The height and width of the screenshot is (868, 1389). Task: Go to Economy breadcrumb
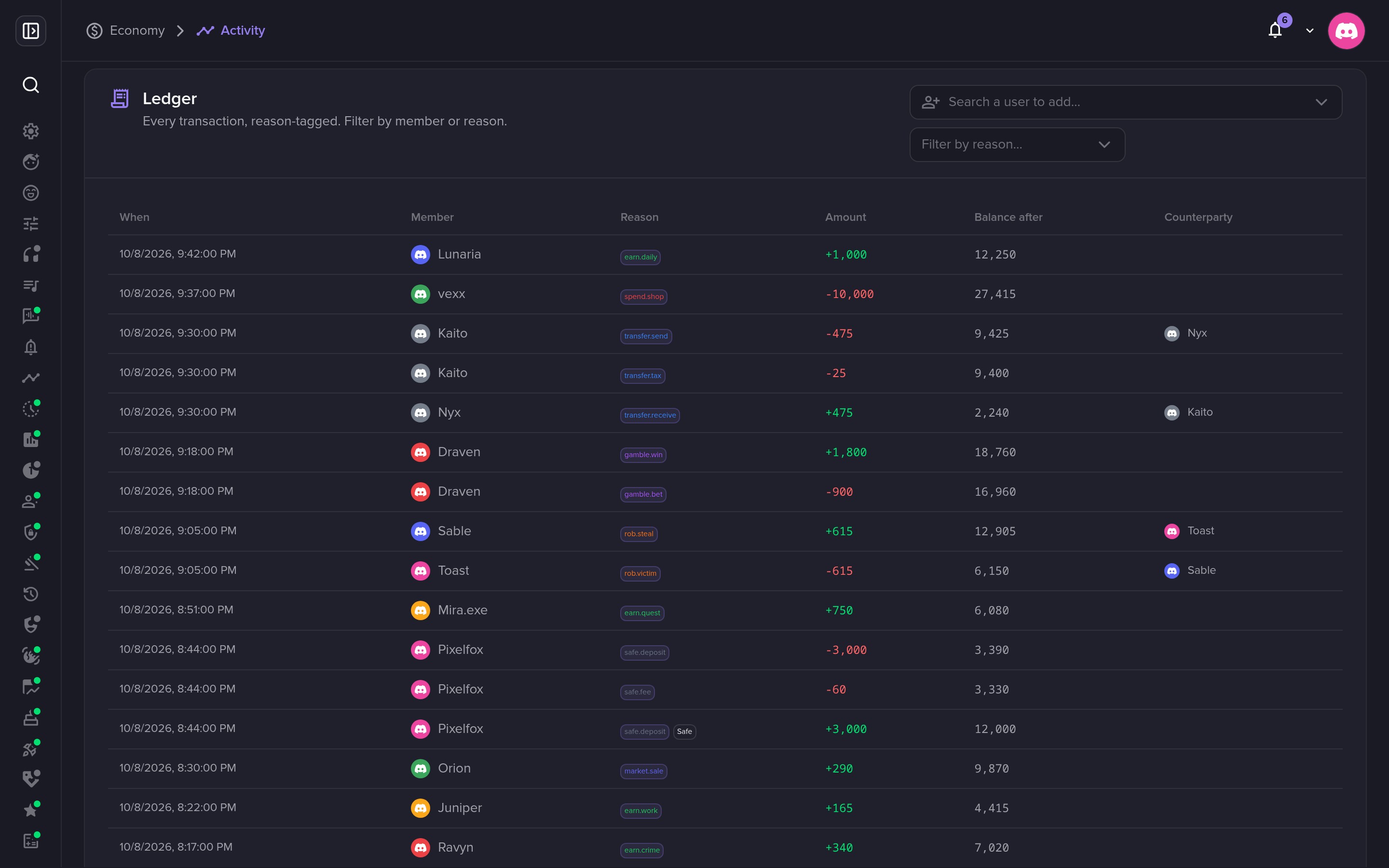pyautogui.click(x=126, y=30)
